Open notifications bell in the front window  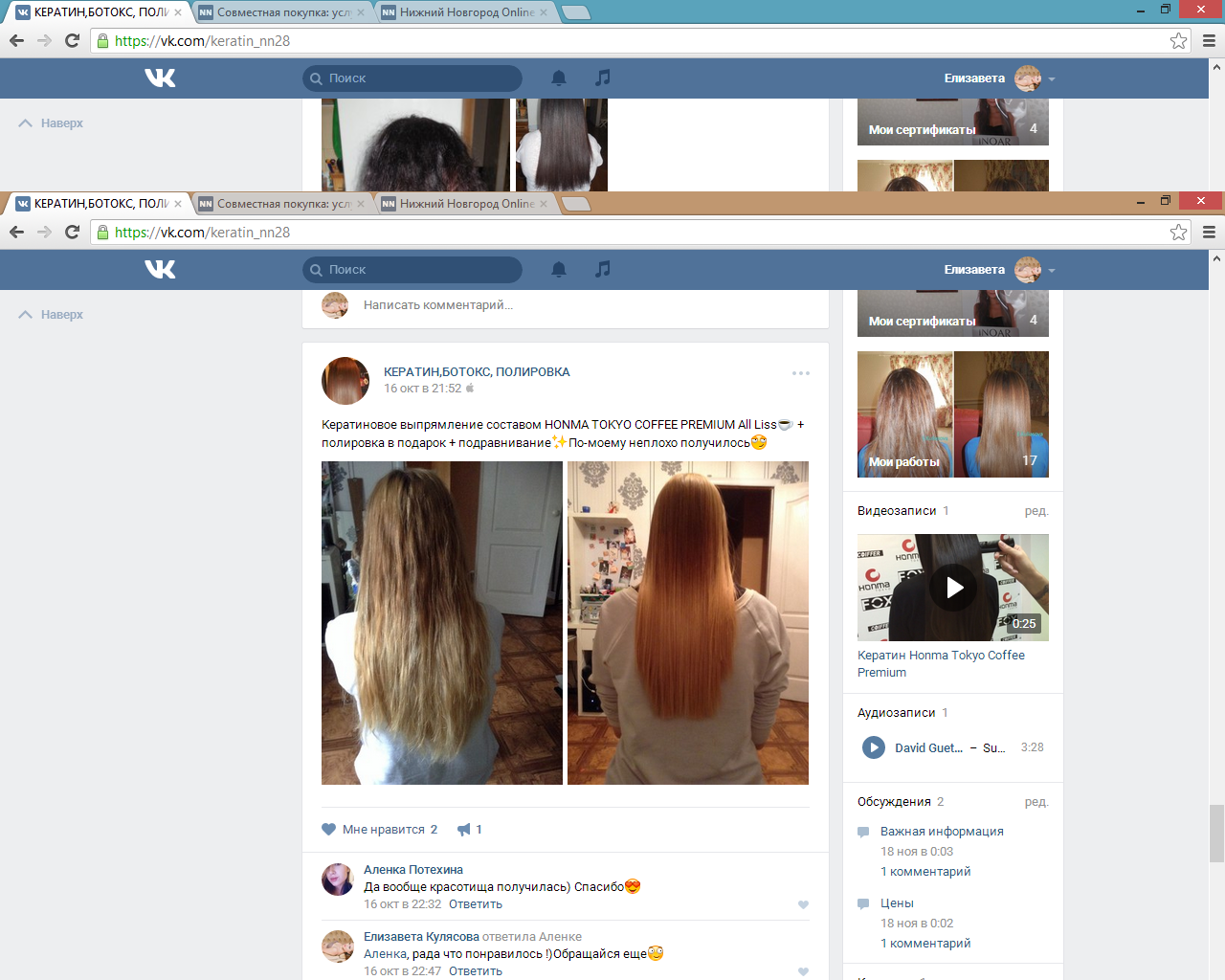tap(559, 270)
